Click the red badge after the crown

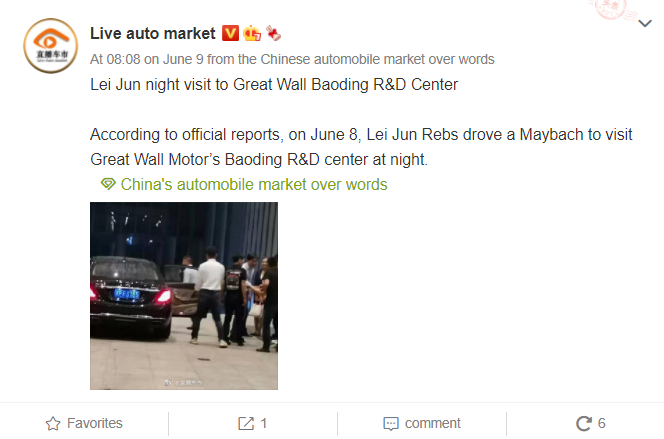[x=271, y=34]
